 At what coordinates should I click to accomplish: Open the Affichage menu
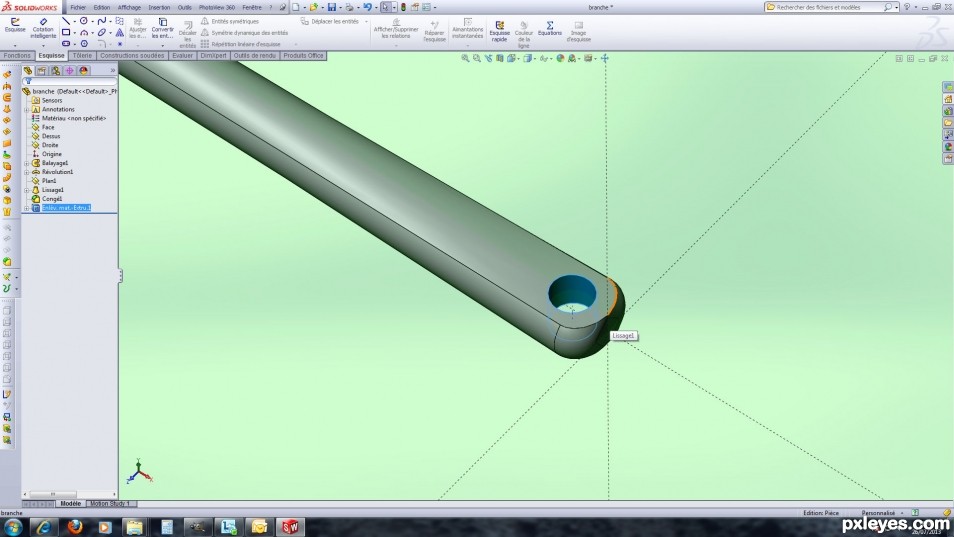coord(129,7)
